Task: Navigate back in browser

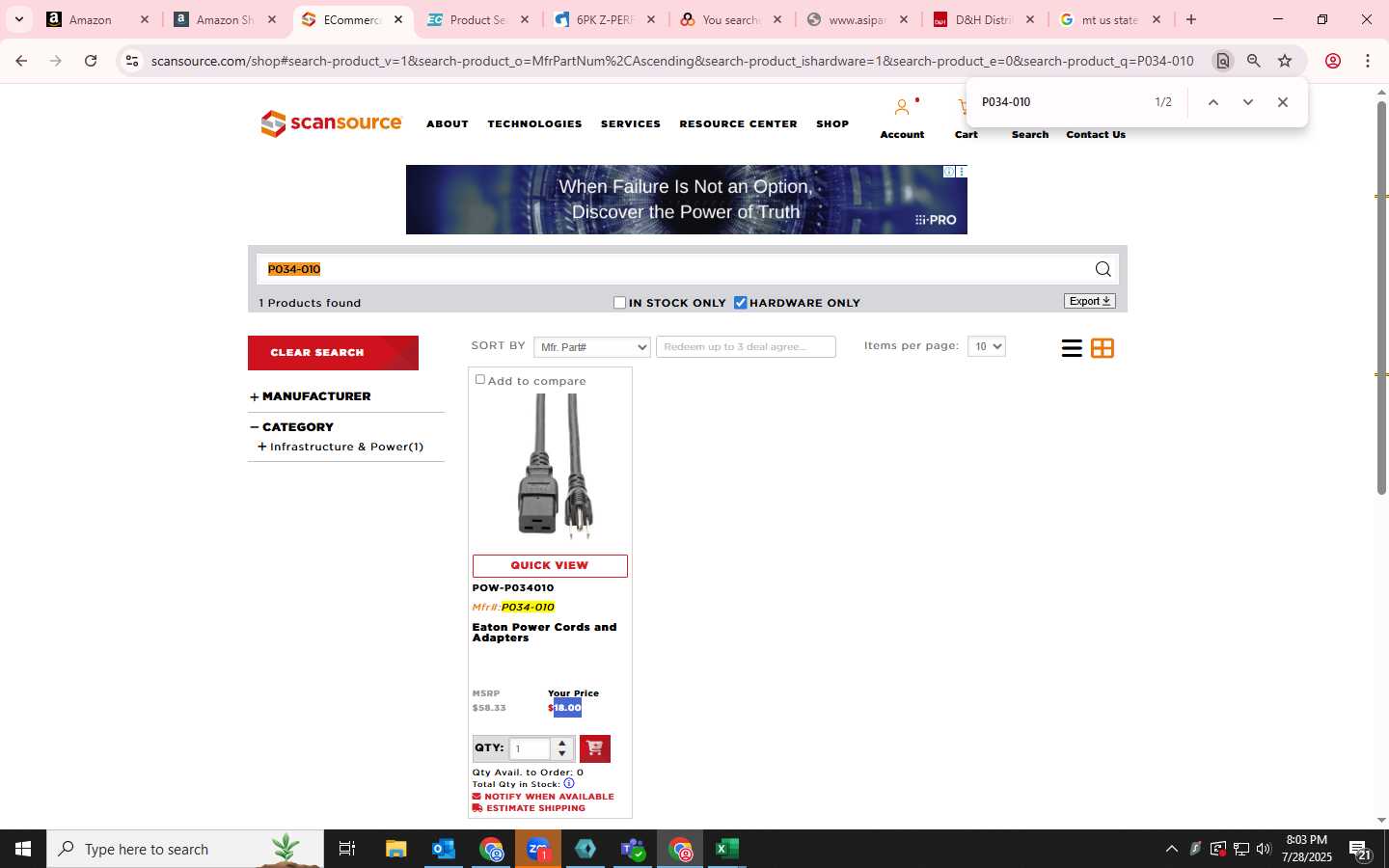Action: 21,61
